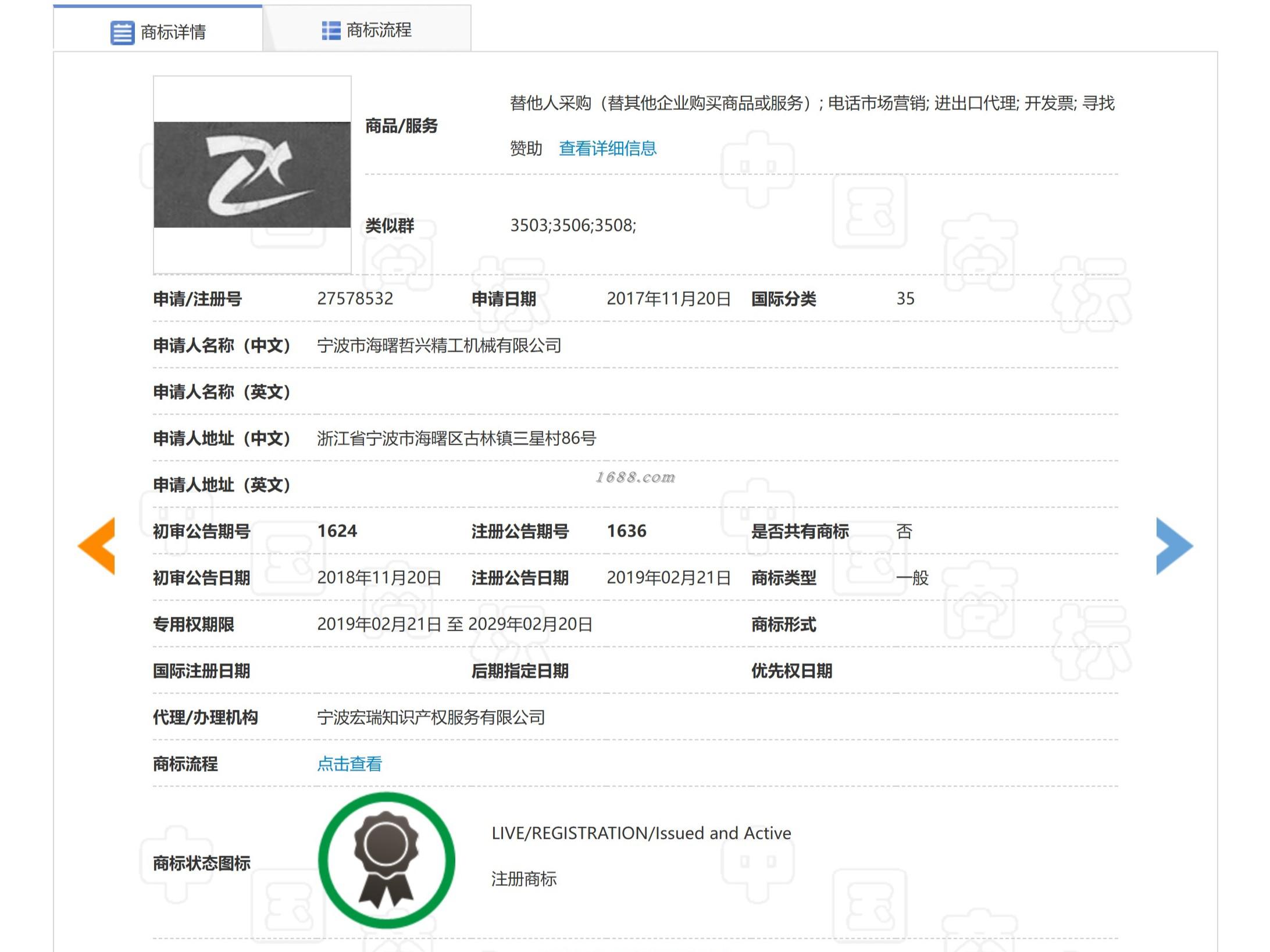Select agency name 宁波宏瑞知识产权服务有限公司
The image size is (1270, 952).
(x=431, y=718)
